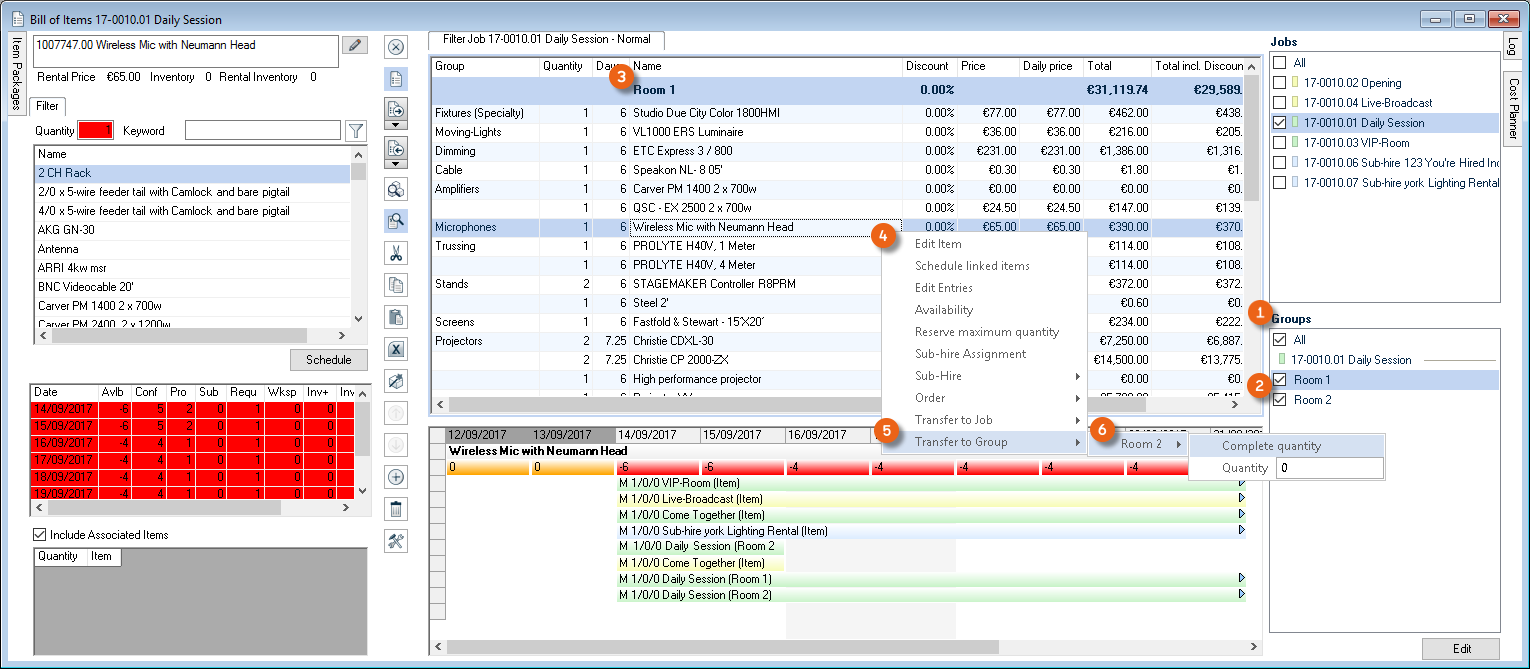Click the pencil edit icon beside item name
This screenshot has width=1530, height=669.
[354, 45]
